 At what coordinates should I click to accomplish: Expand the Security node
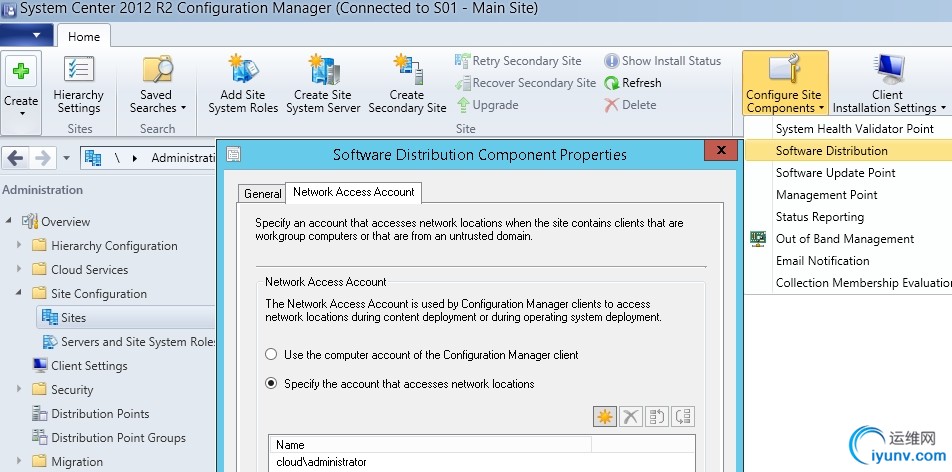tap(19, 388)
